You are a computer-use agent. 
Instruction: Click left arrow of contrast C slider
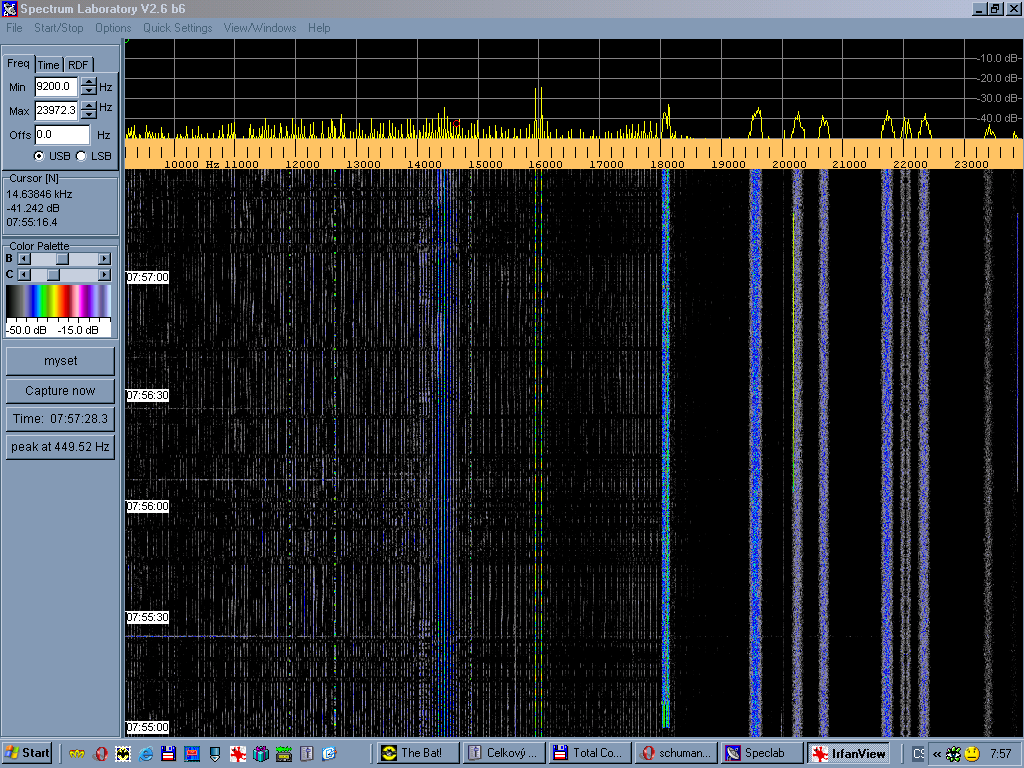24,275
